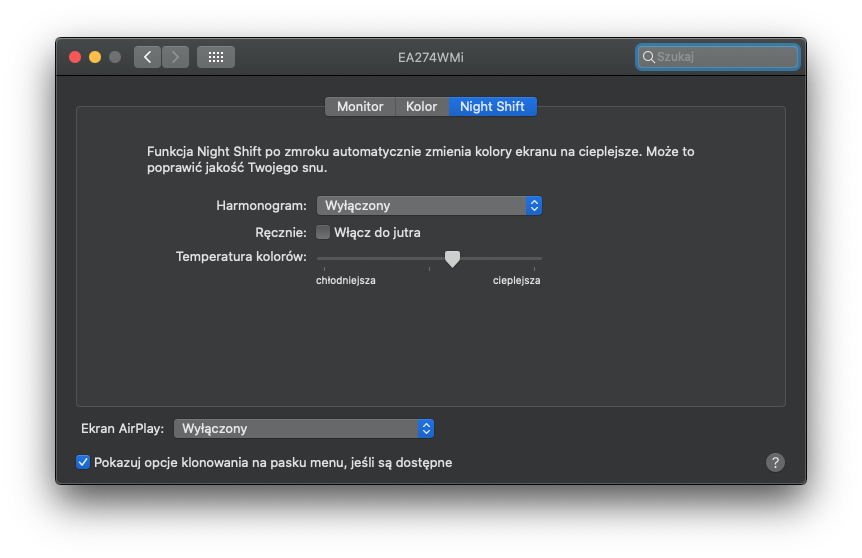This screenshot has height=558, width=862.
Task: Click the chłodniejsza end of temperature slider
Action: coord(319,258)
